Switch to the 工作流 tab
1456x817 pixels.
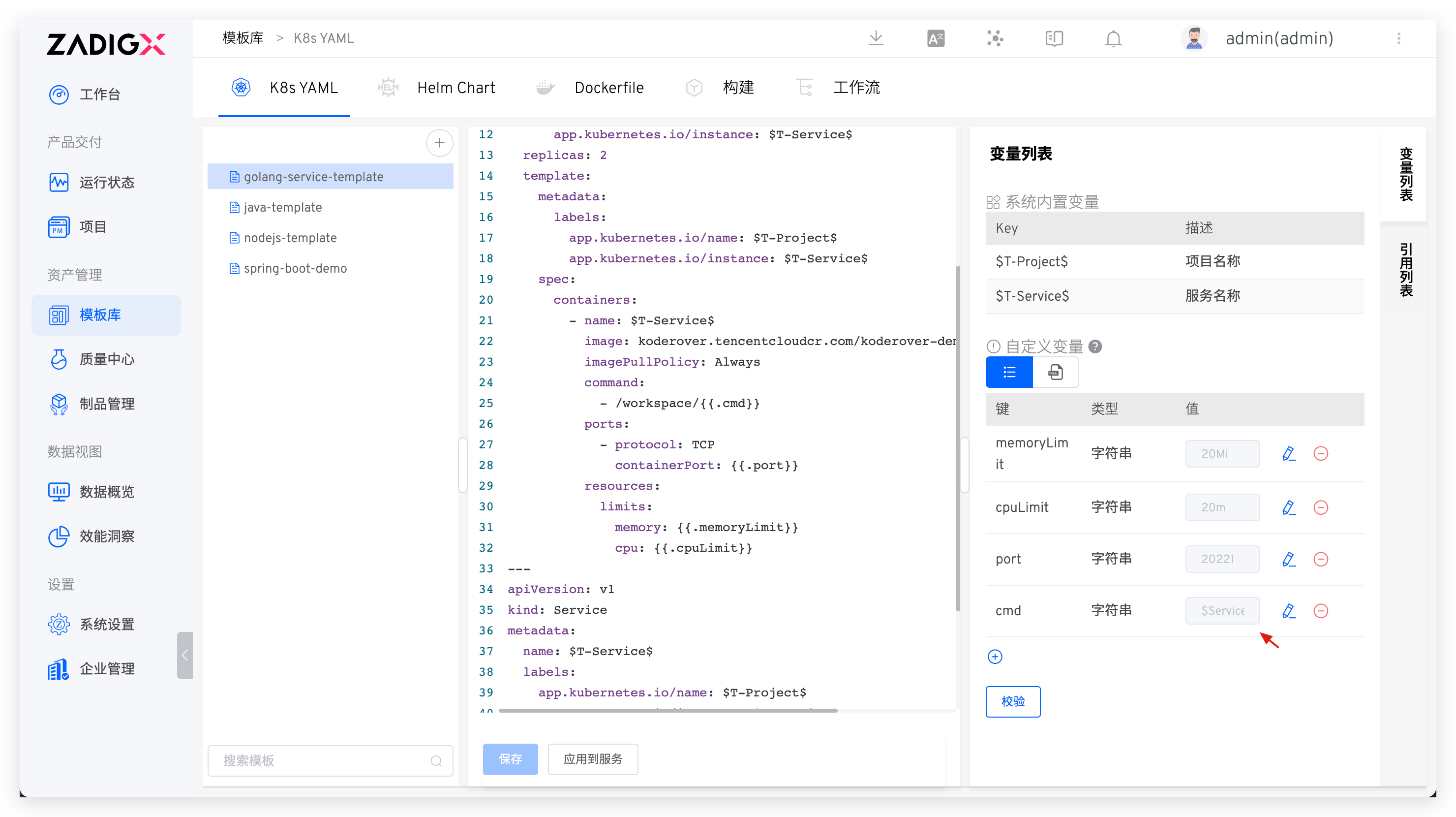point(856,87)
